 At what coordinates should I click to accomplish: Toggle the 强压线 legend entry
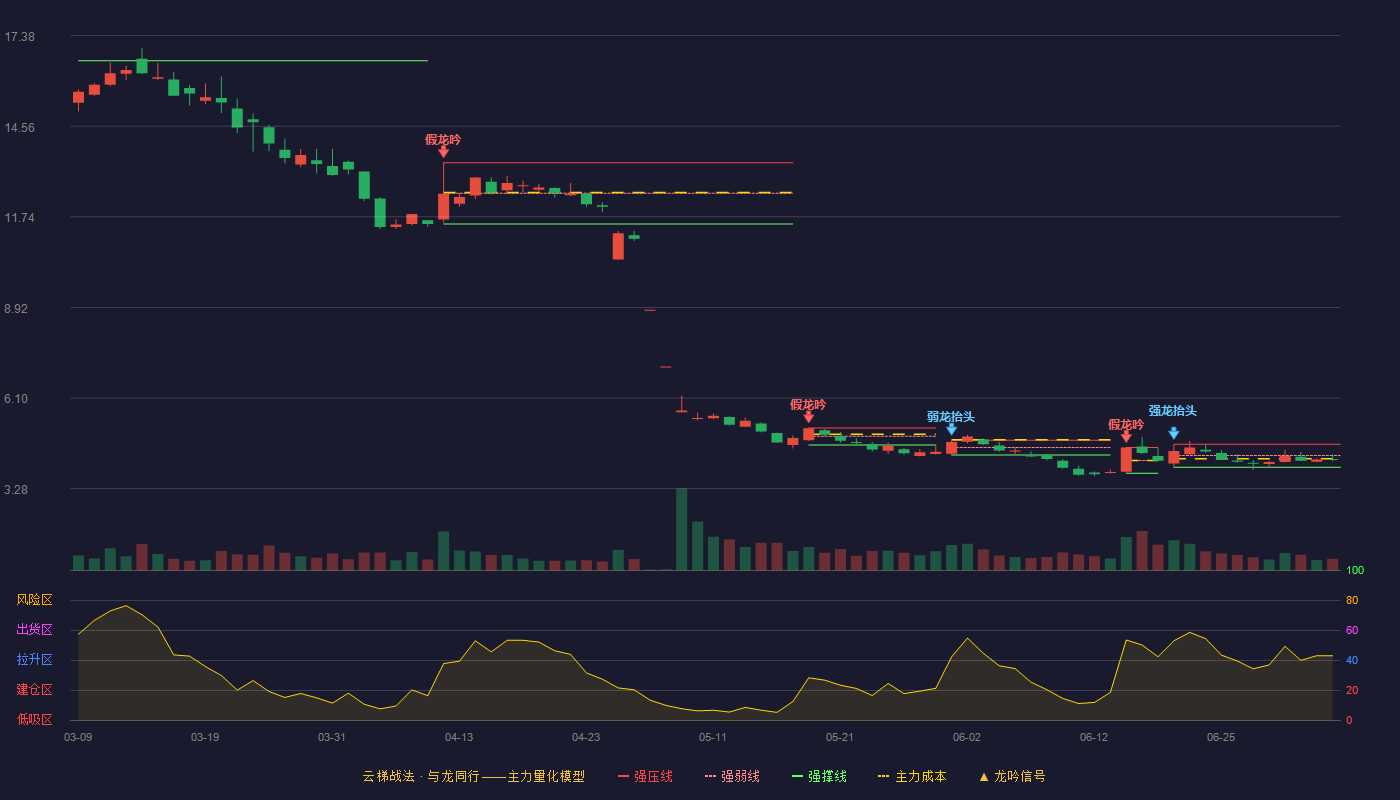click(646, 777)
